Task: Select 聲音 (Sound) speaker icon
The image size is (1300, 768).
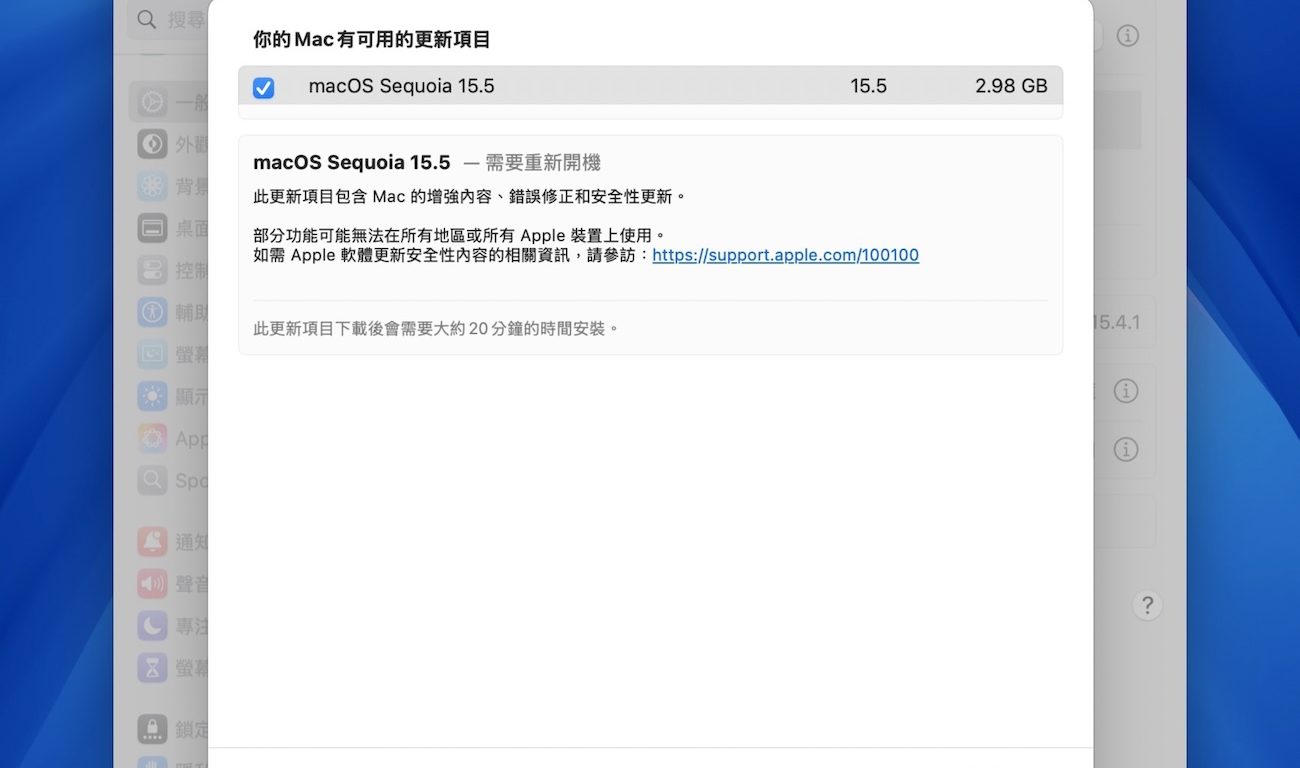Action: [152, 584]
